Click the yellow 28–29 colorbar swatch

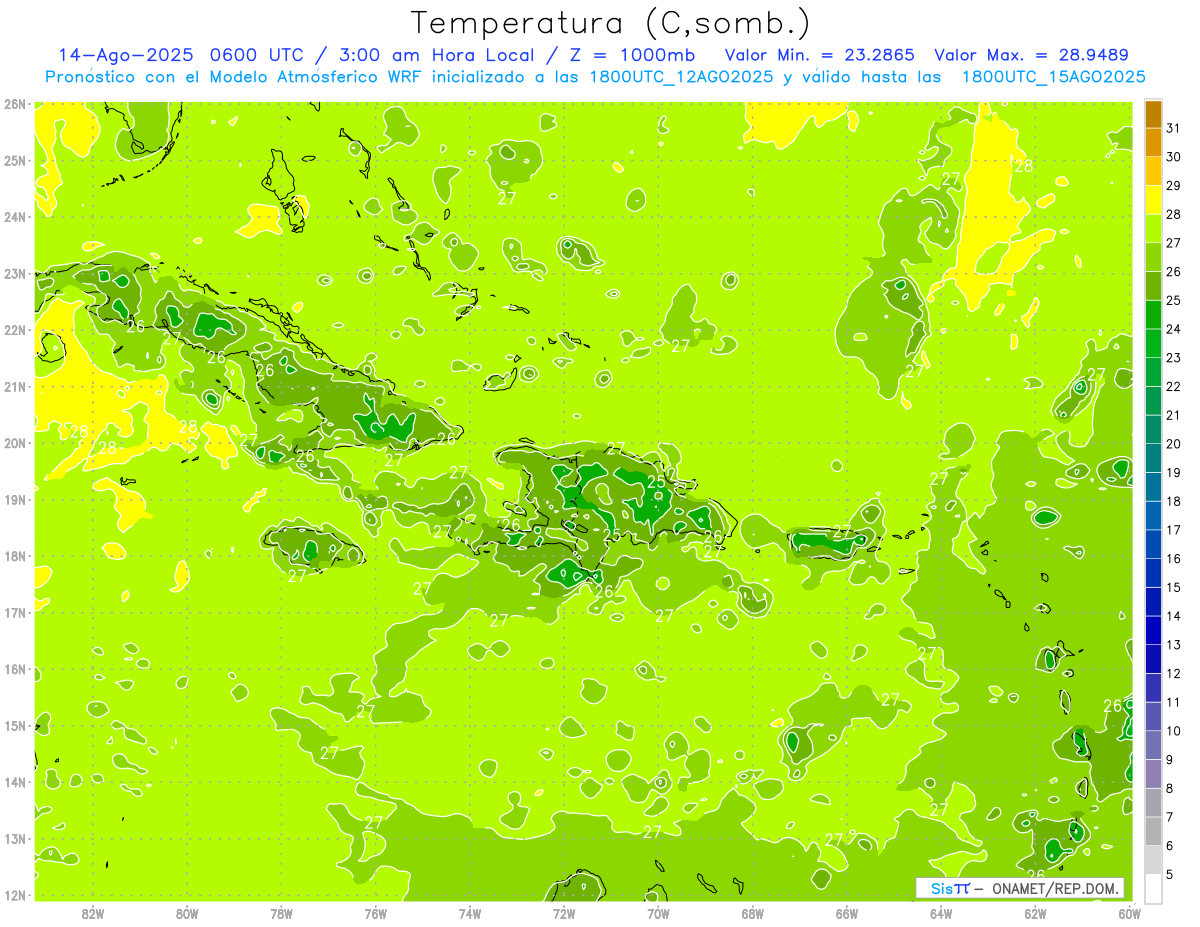coord(1153,199)
